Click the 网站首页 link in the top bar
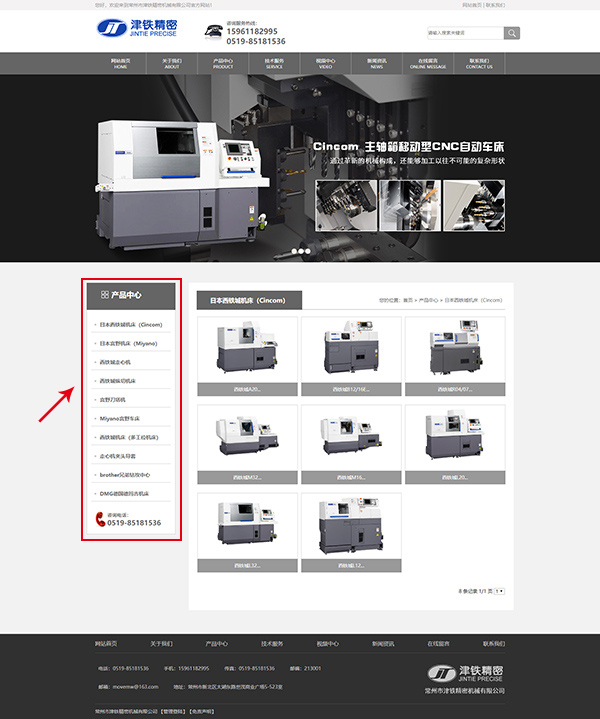Screen dimensions: 600x719 472,5
